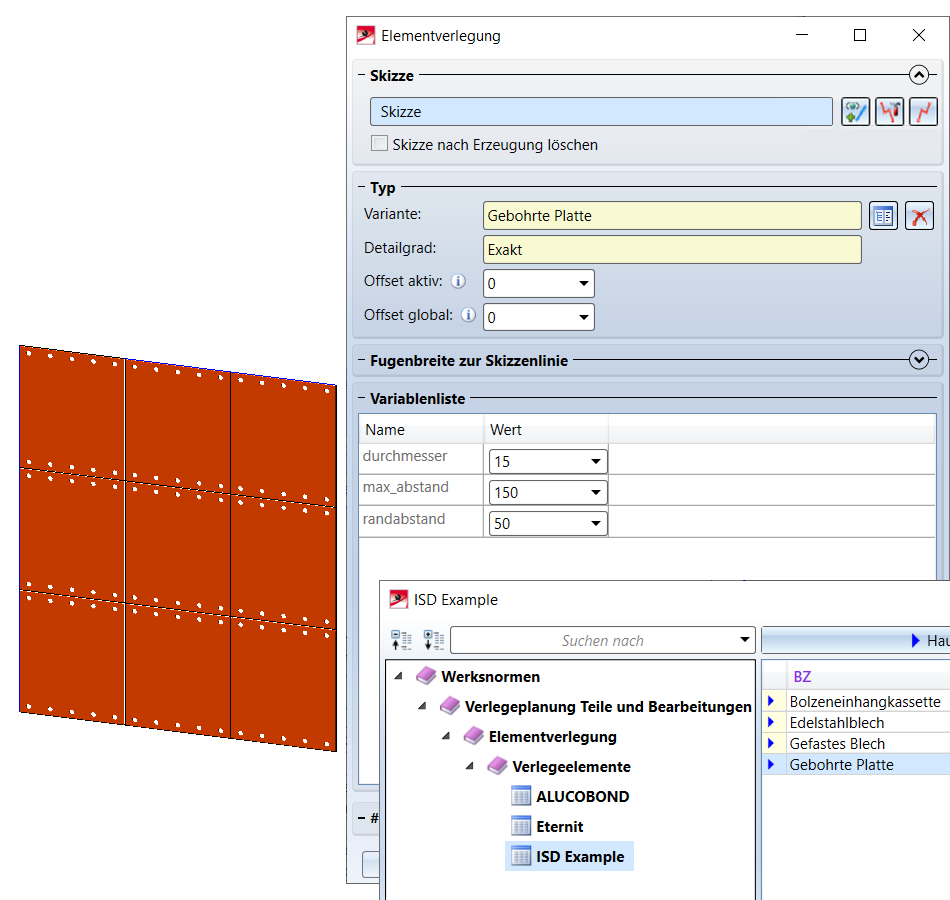
Task: Expand the 'Fugenbreite zur Skizzenlinie' section
Action: (918, 360)
